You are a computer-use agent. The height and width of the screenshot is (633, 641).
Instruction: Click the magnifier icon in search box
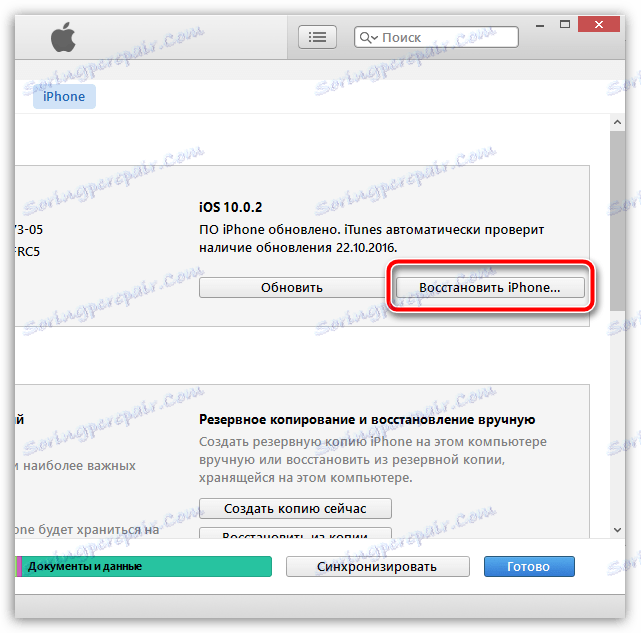(365, 38)
